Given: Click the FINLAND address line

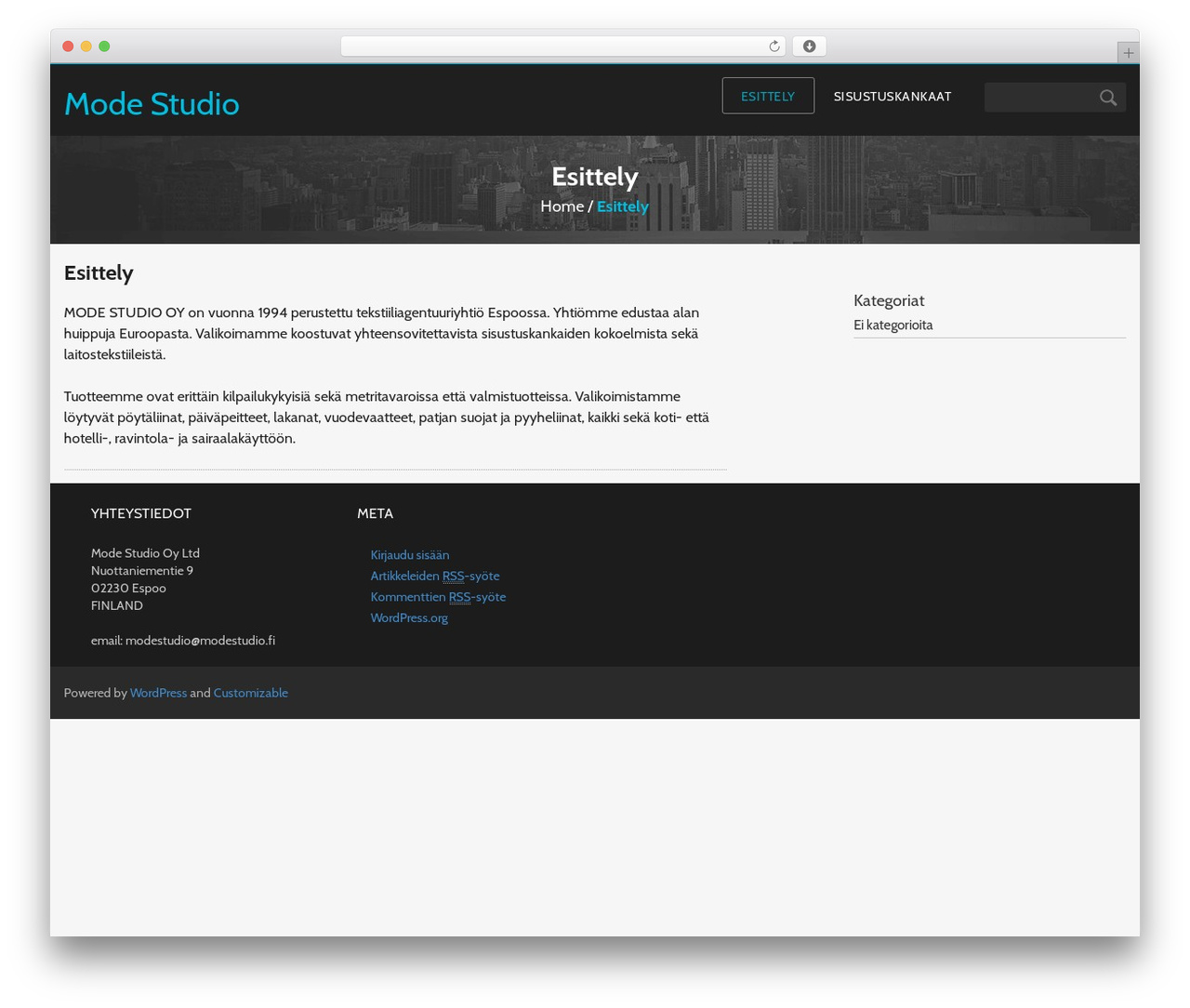Looking at the screenshot, I should [x=117, y=605].
